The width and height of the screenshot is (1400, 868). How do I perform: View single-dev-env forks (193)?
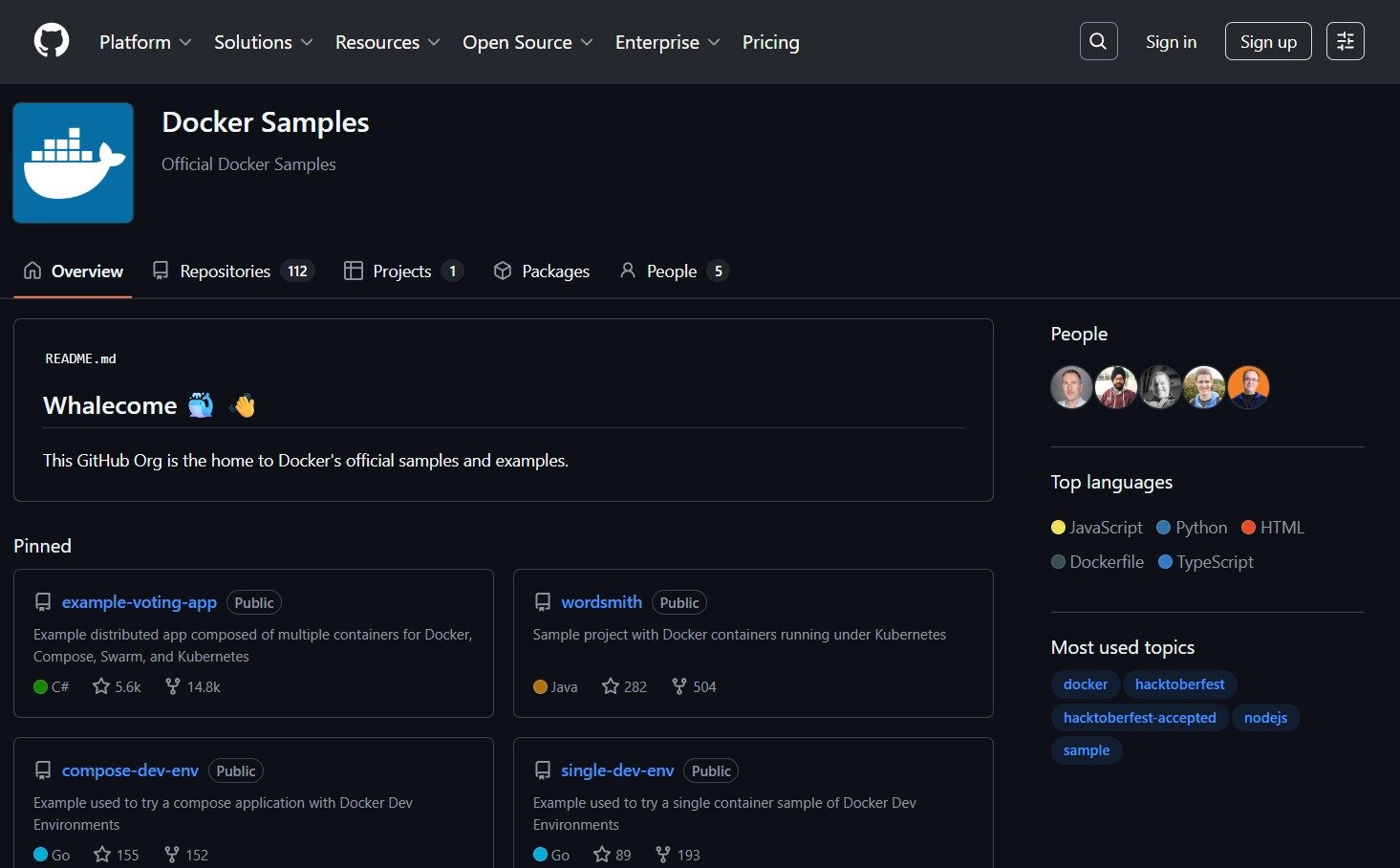678,855
